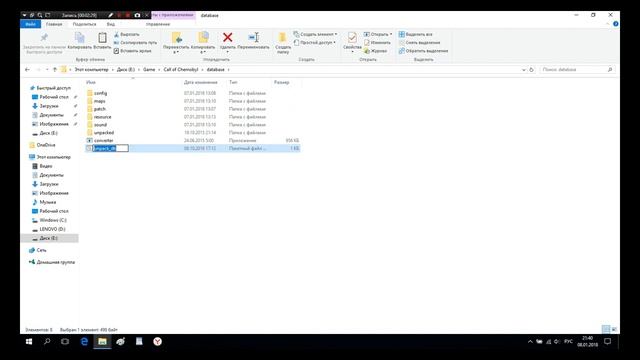Switch to large icons view layout button
Screen dimensions: 640x360
click(614, 329)
